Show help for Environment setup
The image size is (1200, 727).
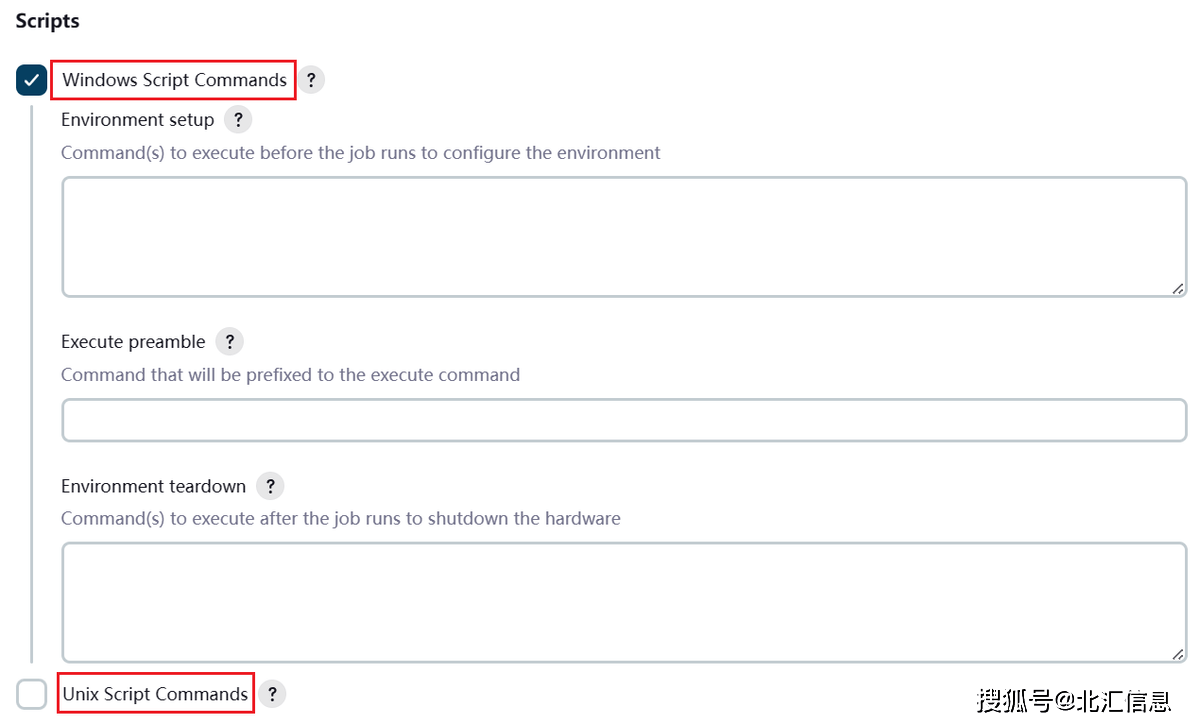point(238,120)
